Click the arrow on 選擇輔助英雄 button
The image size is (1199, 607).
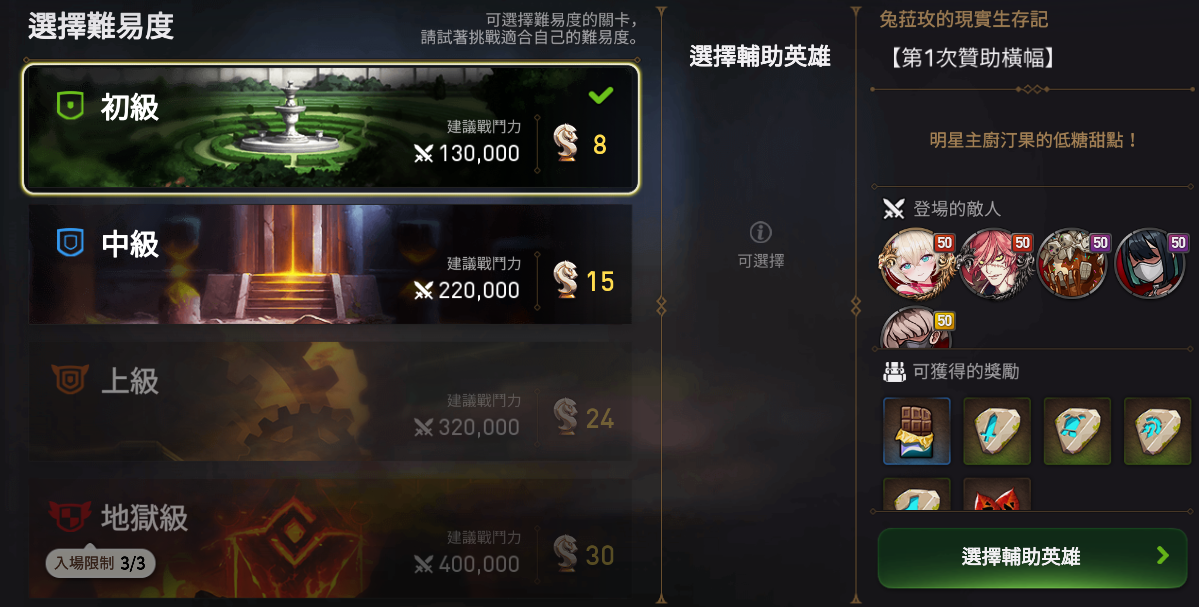coord(1163,555)
